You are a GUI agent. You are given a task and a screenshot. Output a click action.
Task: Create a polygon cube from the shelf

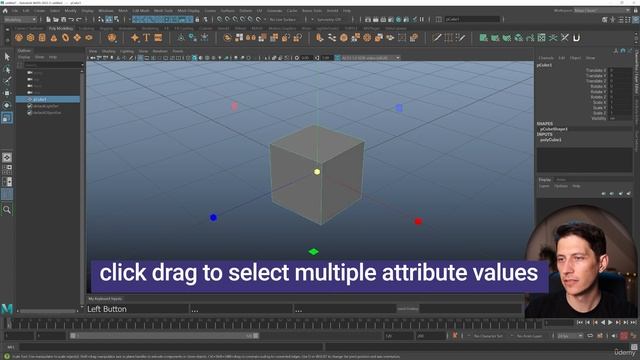pyautogui.click(x=31, y=38)
